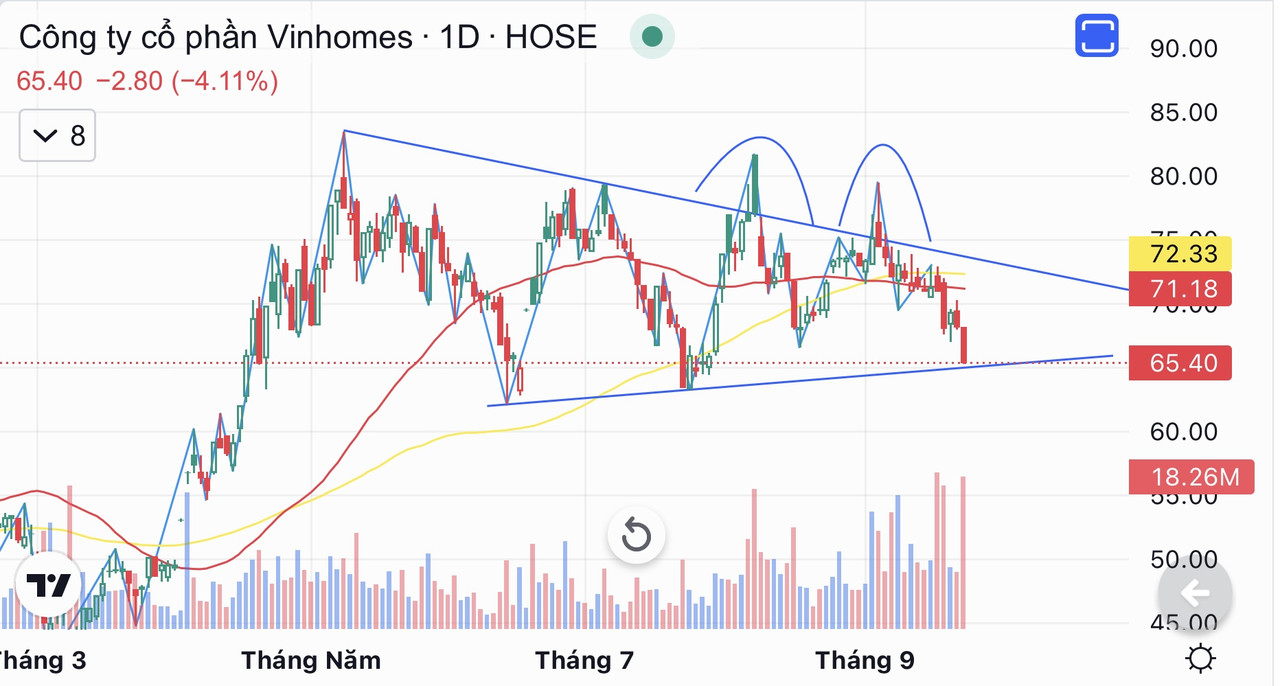Click the Tháng 7 time axis label
The width and height of the screenshot is (1280, 686).
click(x=585, y=661)
